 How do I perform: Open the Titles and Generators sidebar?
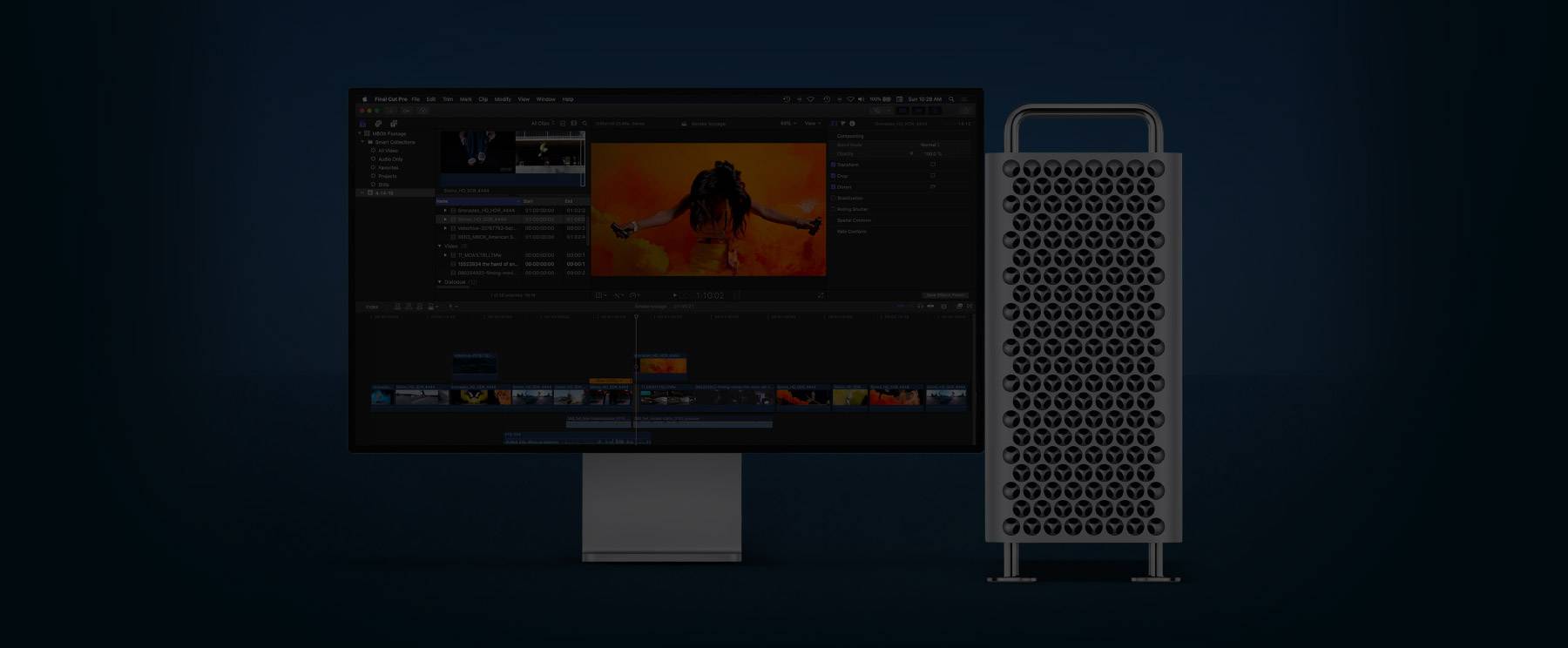394,124
